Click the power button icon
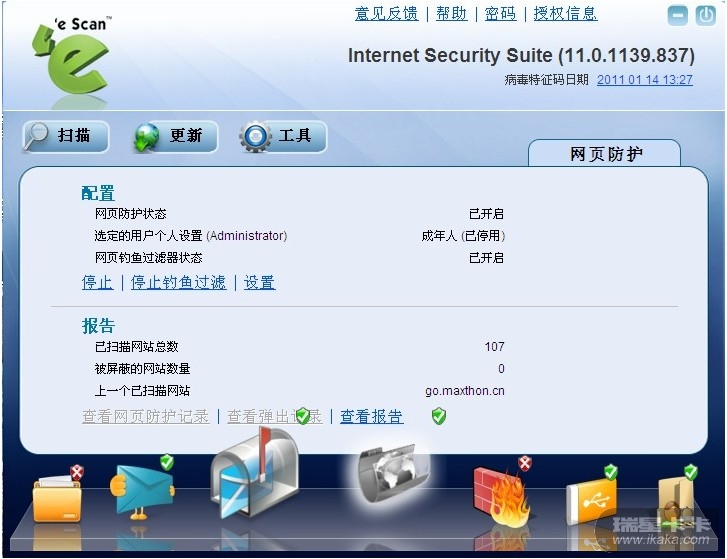Image resolution: width=727 pixels, height=559 pixels. (x=706, y=15)
